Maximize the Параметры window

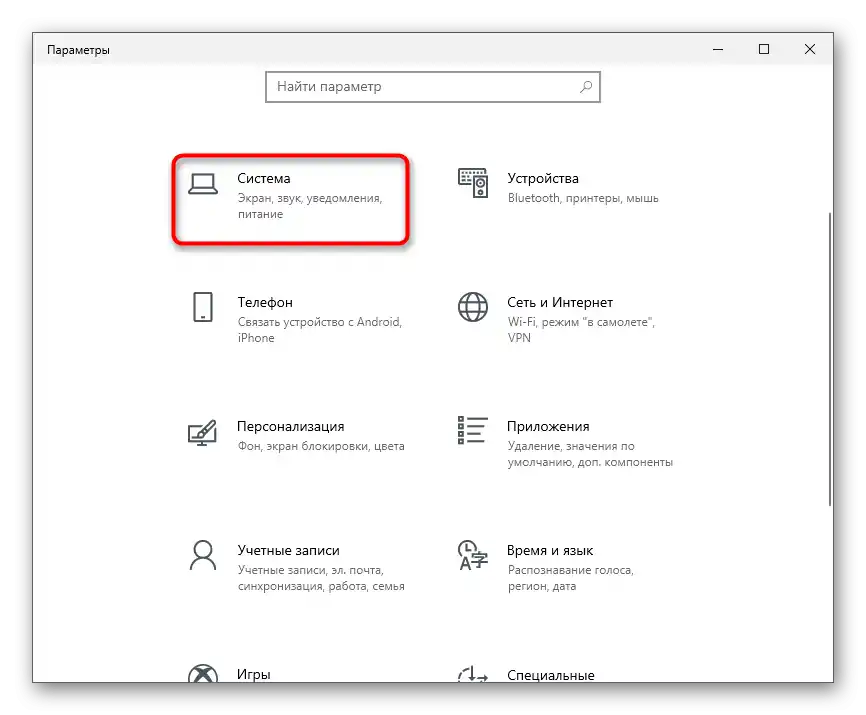tap(764, 49)
